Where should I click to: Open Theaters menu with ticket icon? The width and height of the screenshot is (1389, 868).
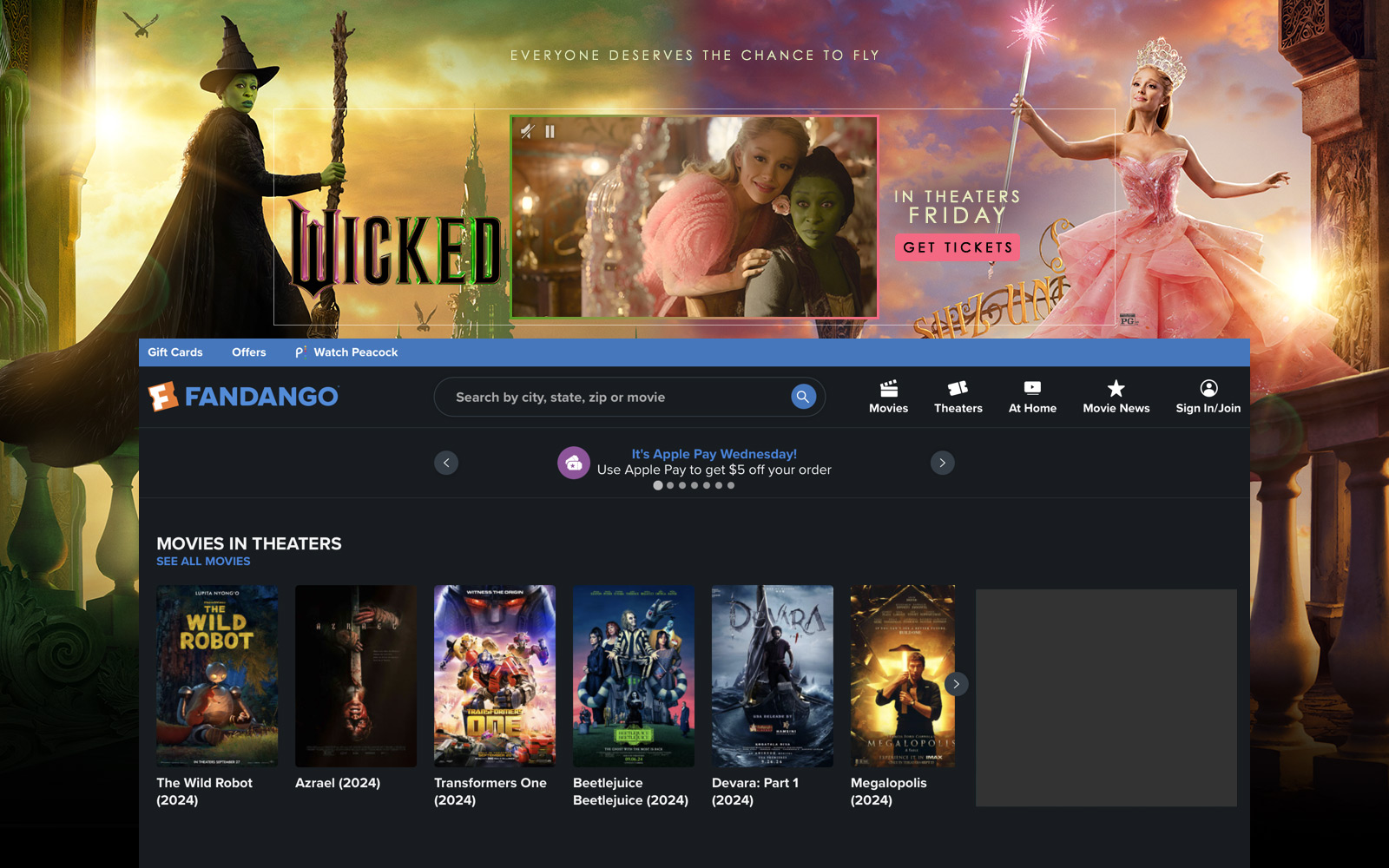pyautogui.click(x=958, y=397)
